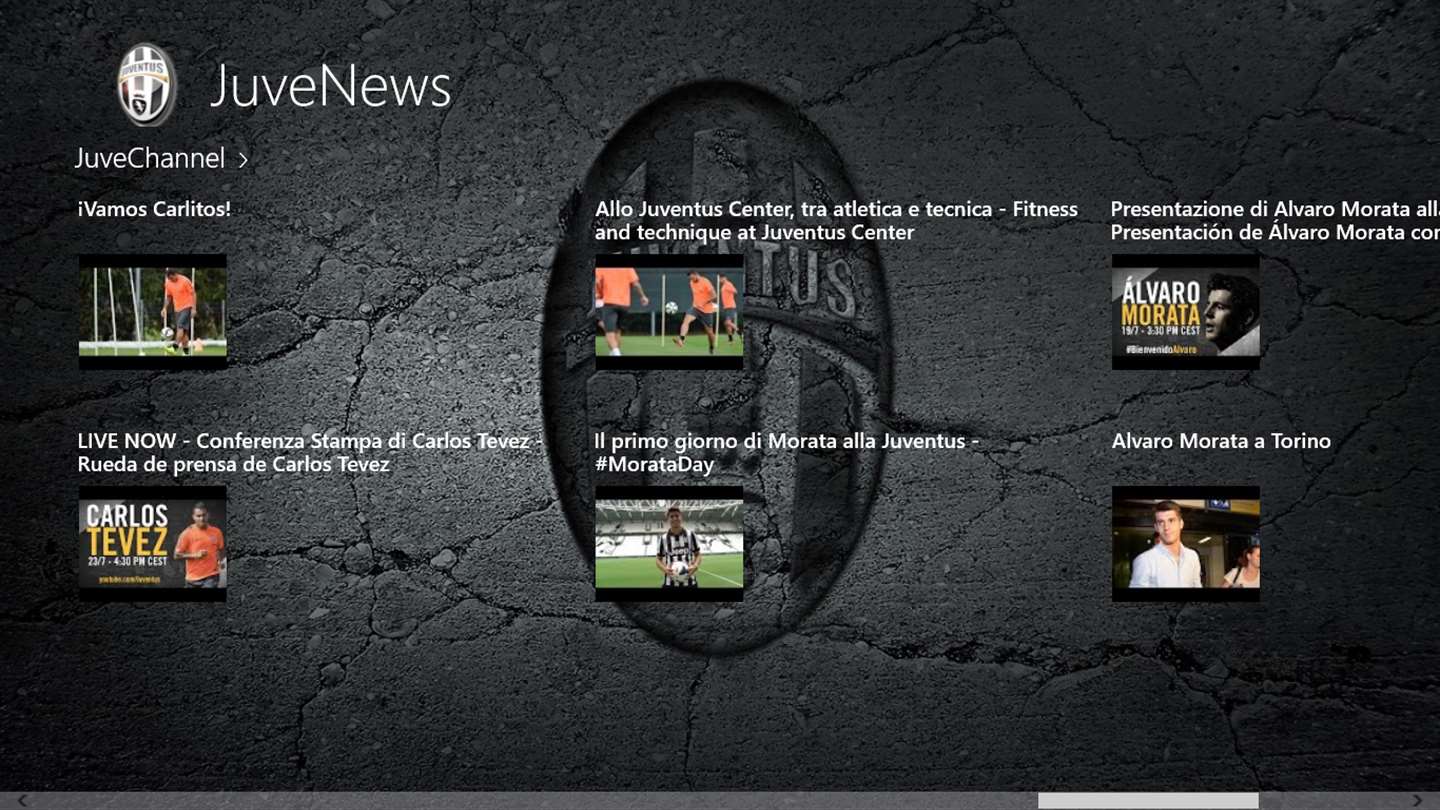Open the #MorataDay stadium video thumbnail
Screen dimensions: 1440x810
669,544
